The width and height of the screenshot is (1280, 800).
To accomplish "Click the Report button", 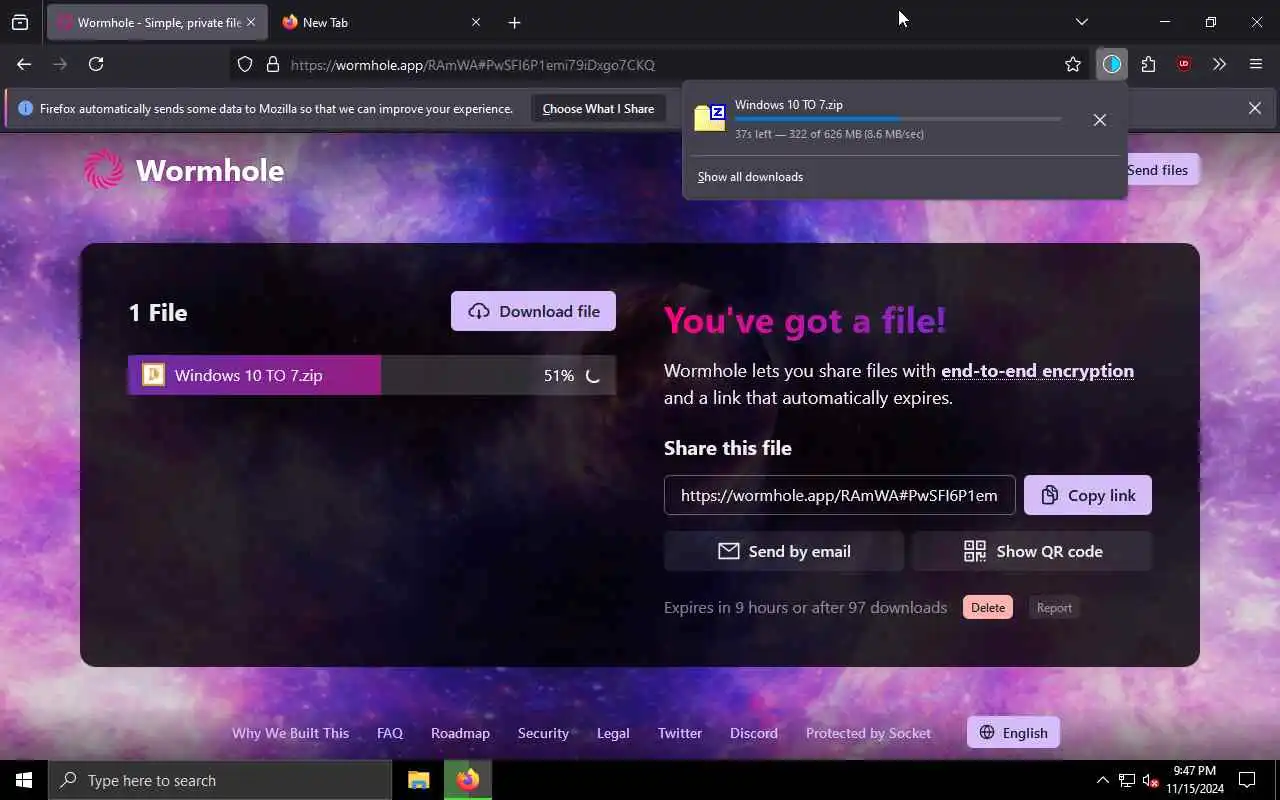I will coord(1054,607).
